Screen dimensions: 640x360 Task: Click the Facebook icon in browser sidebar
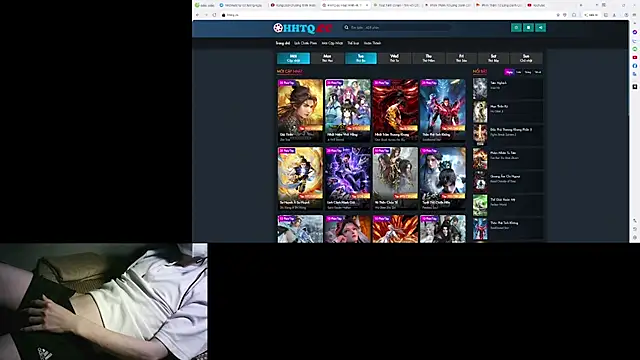(635, 66)
